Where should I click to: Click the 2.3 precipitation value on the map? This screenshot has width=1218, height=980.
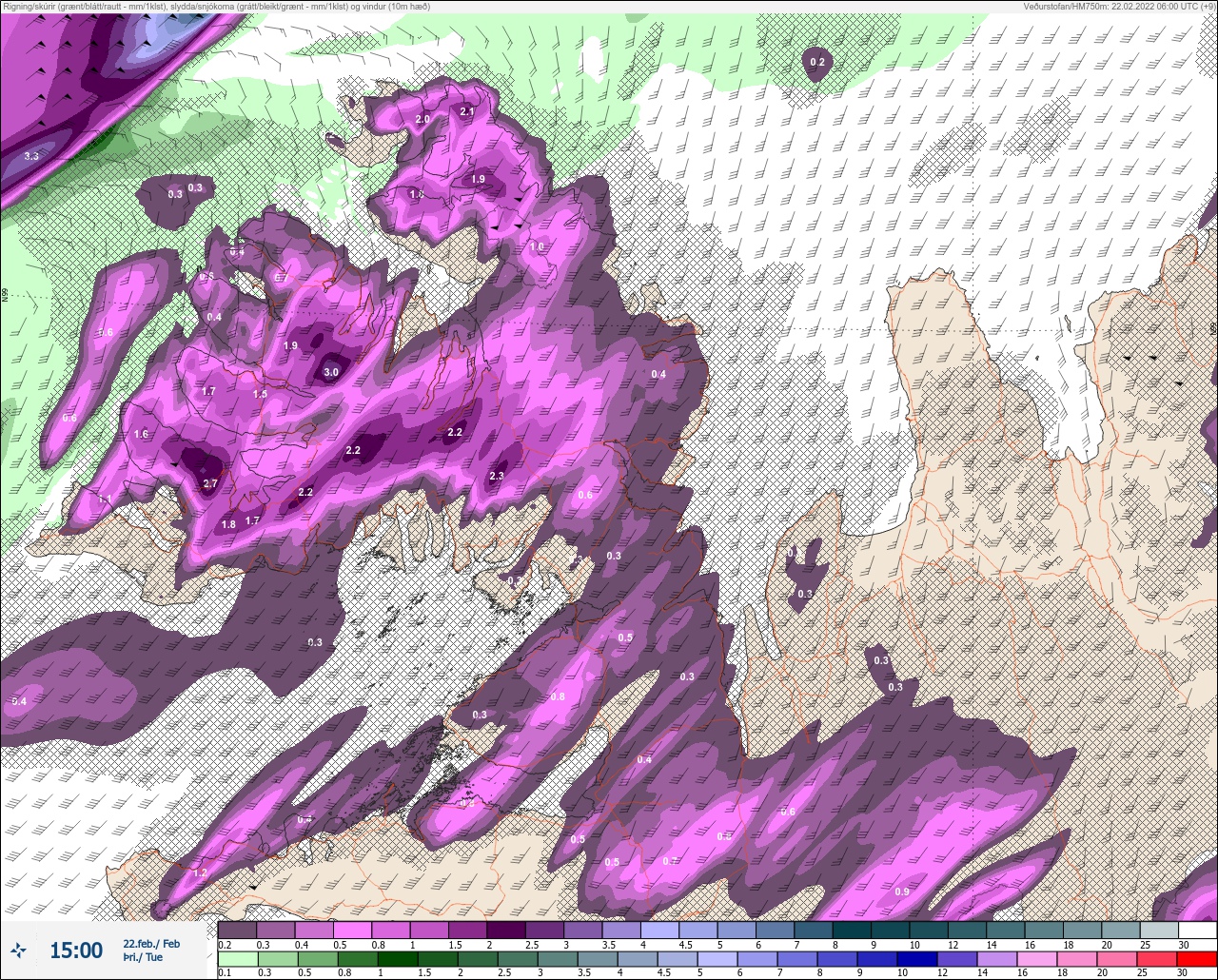[x=497, y=476]
